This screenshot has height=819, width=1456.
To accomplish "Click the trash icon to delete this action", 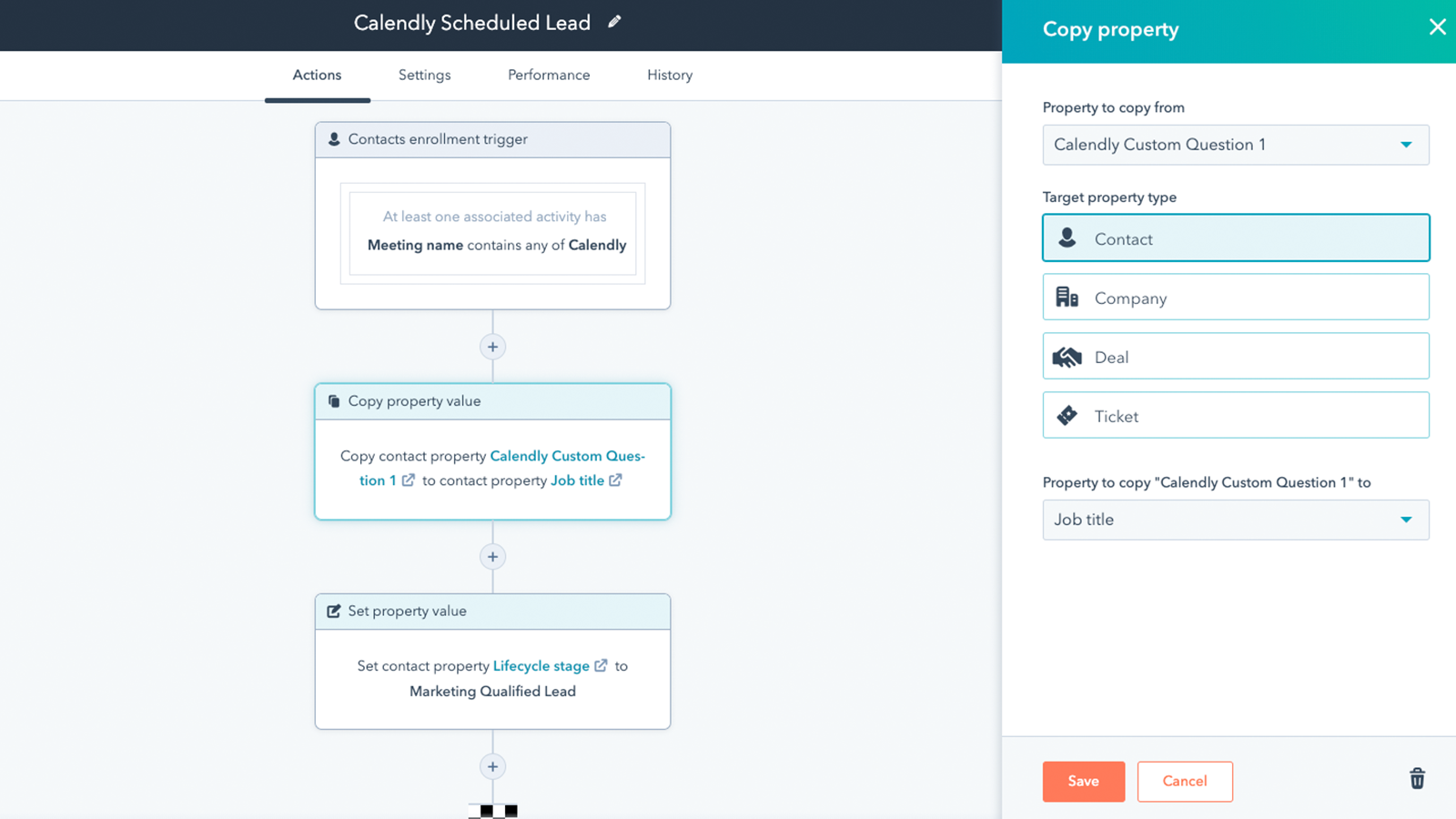I will point(1416,779).
